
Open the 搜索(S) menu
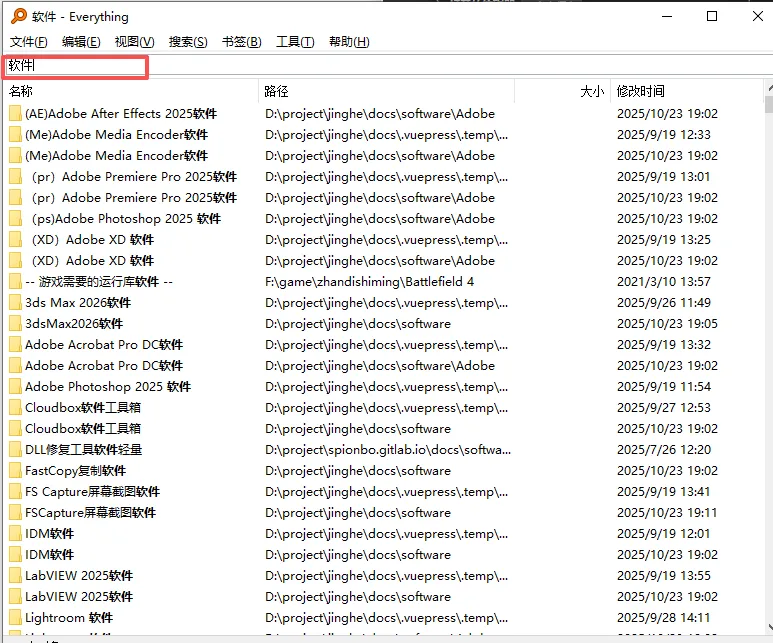point(188,42)
